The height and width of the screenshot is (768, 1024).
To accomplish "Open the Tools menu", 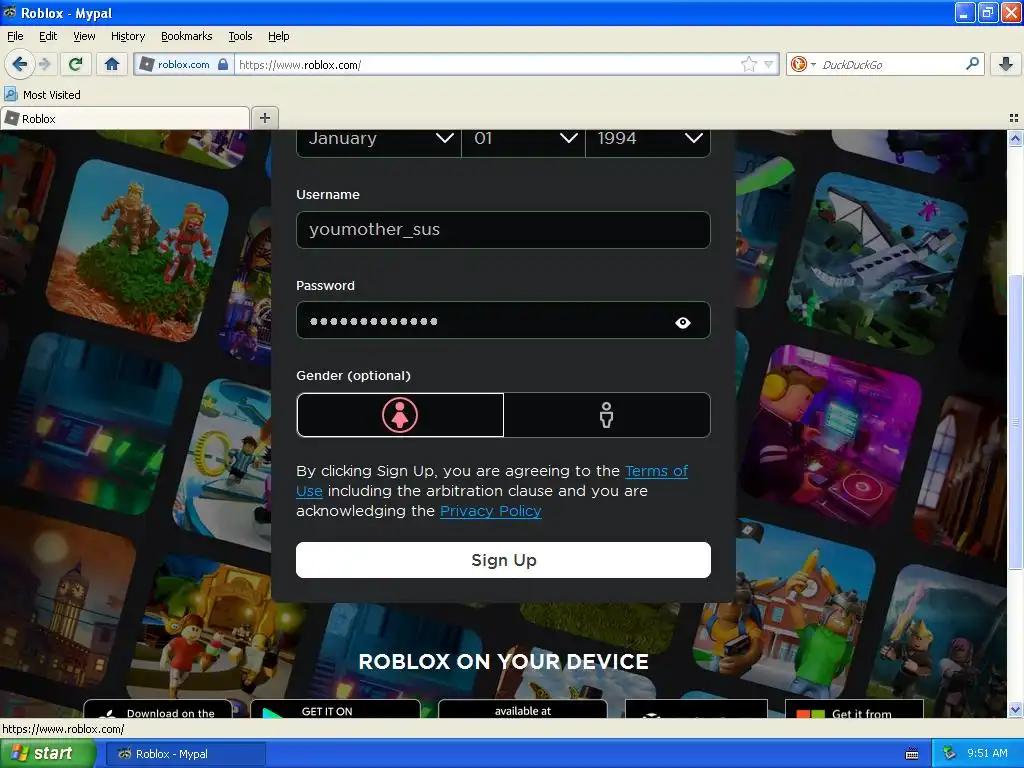I will point(240,36).
